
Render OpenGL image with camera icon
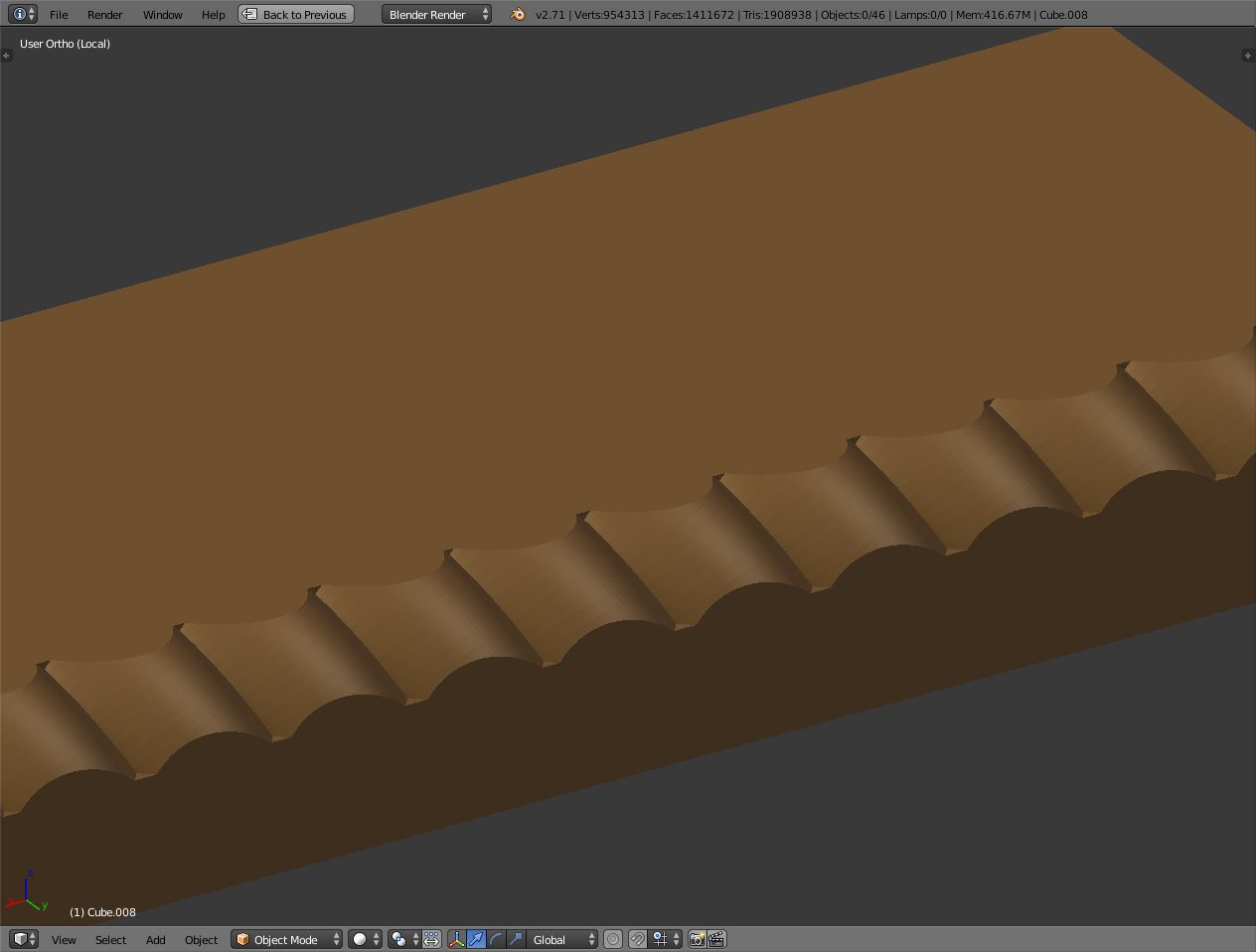click(x=698, y=939)
